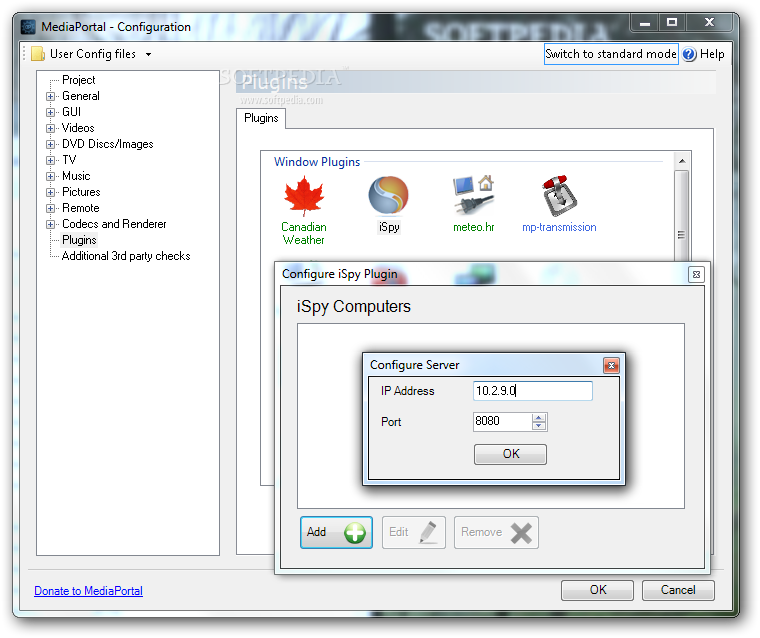This screenshot has width=760, height=638.
Task: Click the blue Help question mark icon
Action: (x=689, y=54)
